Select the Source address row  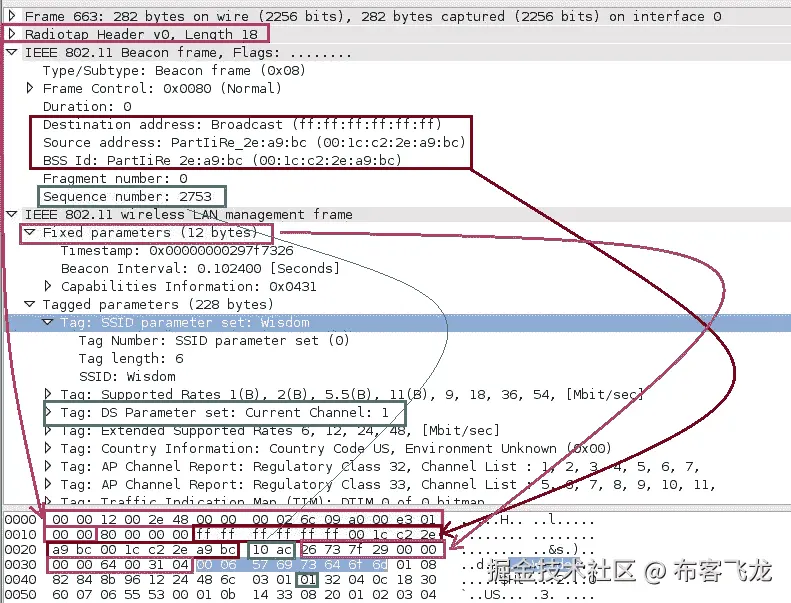click(x=254, y=142)
